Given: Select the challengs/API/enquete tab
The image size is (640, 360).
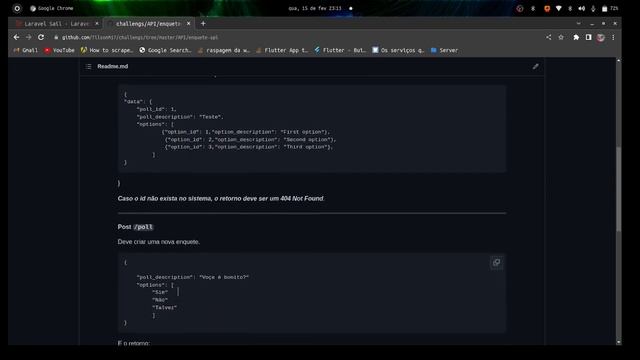Looking at the screenshot, I should click(x=148, y=24).
